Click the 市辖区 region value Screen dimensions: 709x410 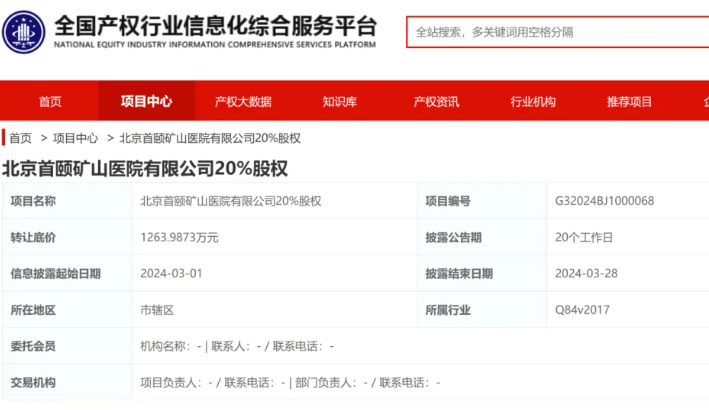point(157,310)
